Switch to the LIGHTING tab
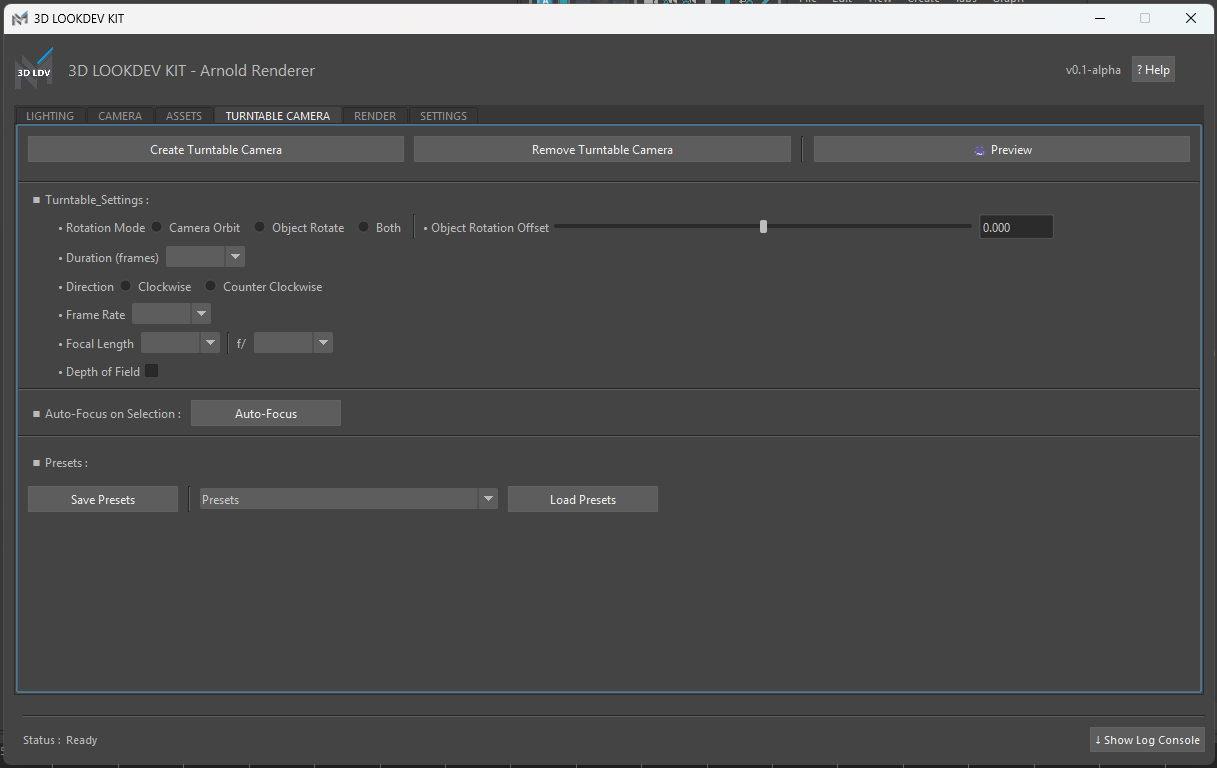This screenshot has height=768, width=1217. point(50,116)
